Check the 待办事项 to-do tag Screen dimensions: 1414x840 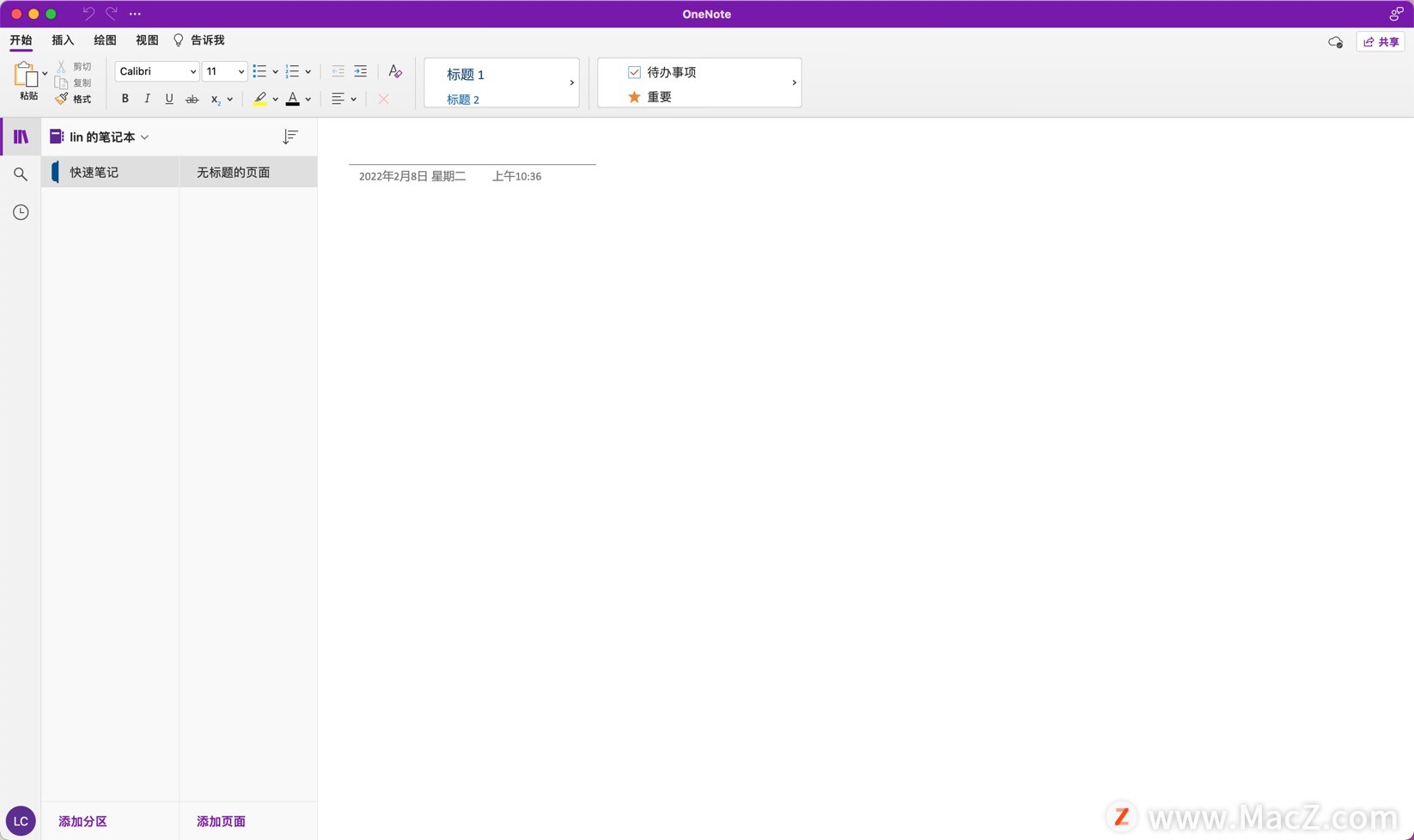662,72
